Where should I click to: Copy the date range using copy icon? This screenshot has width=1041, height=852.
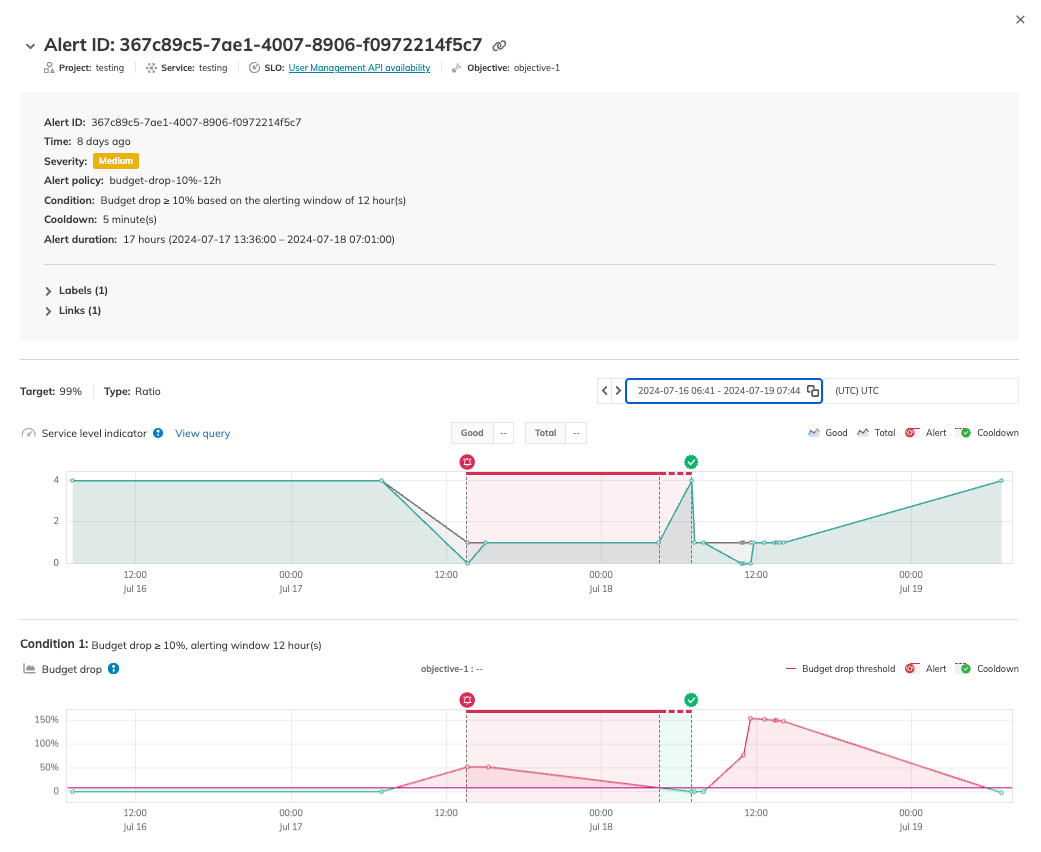pyautogui.click(x=813, y=390)
